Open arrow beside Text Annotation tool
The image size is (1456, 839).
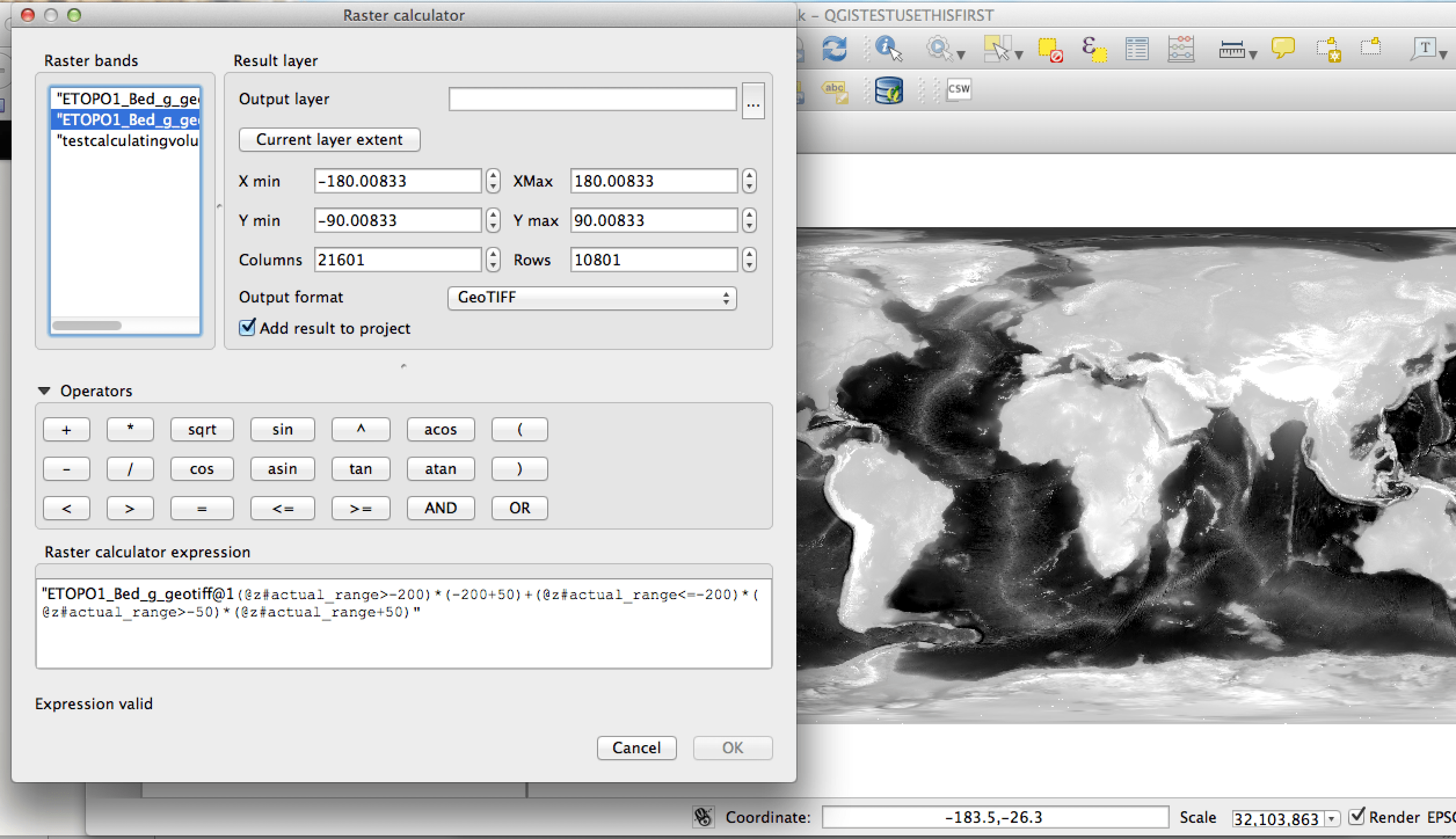(1443, 55)
